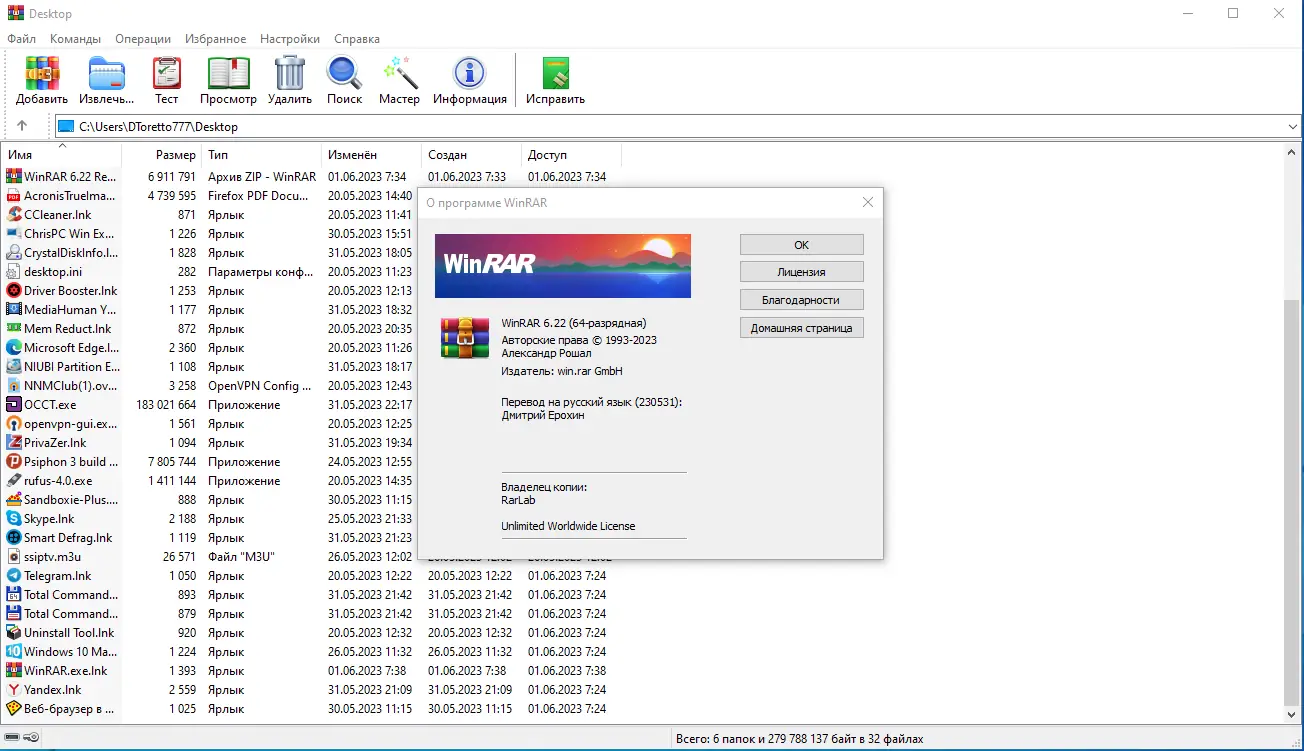The width and height of the screenshot is (1304, 751).
Task: Open the Команды menu
Action: (x=75, y=39)
